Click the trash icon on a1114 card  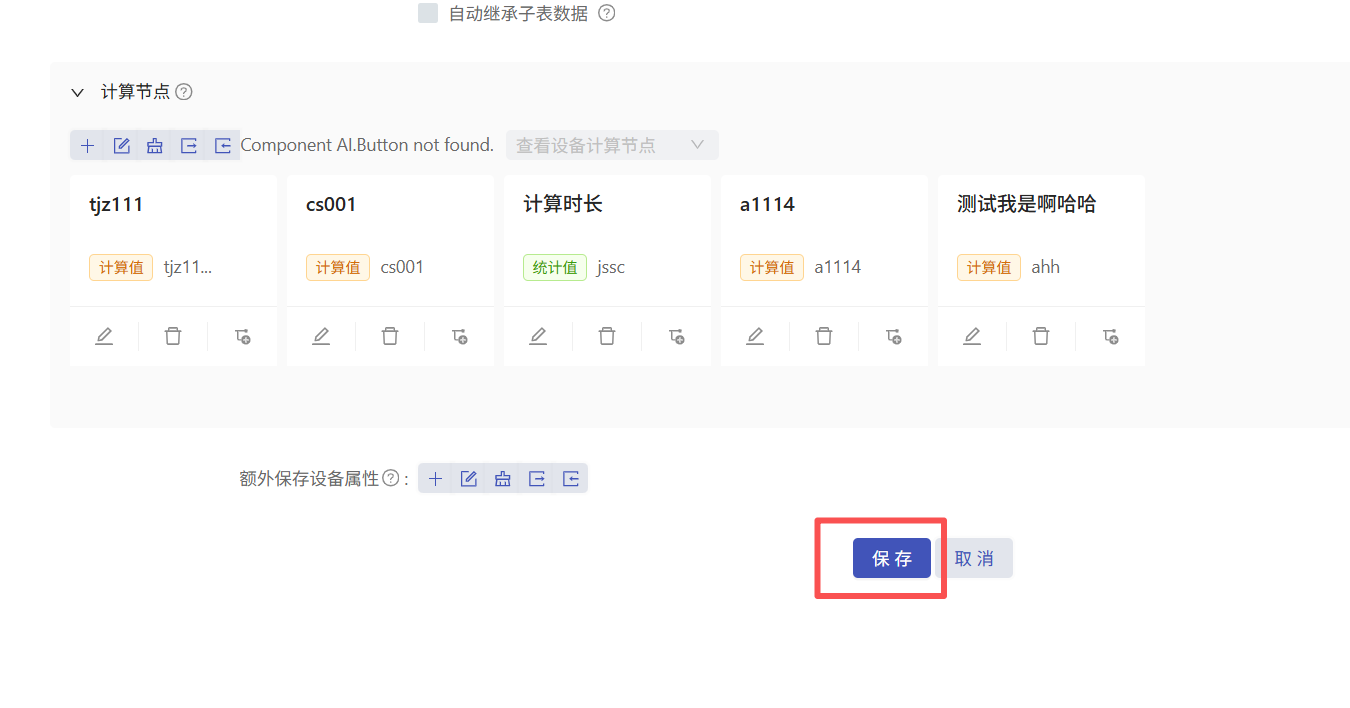click(x=824, y=336)
